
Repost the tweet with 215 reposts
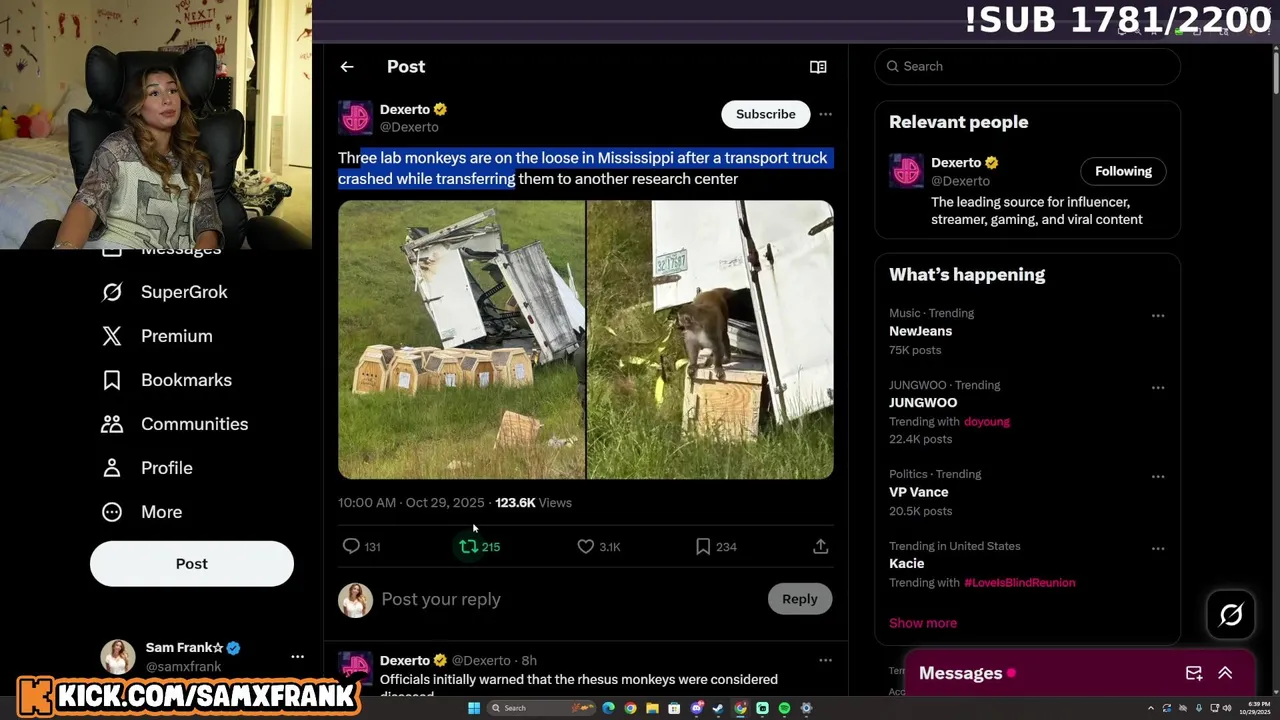tap(479, 546)
